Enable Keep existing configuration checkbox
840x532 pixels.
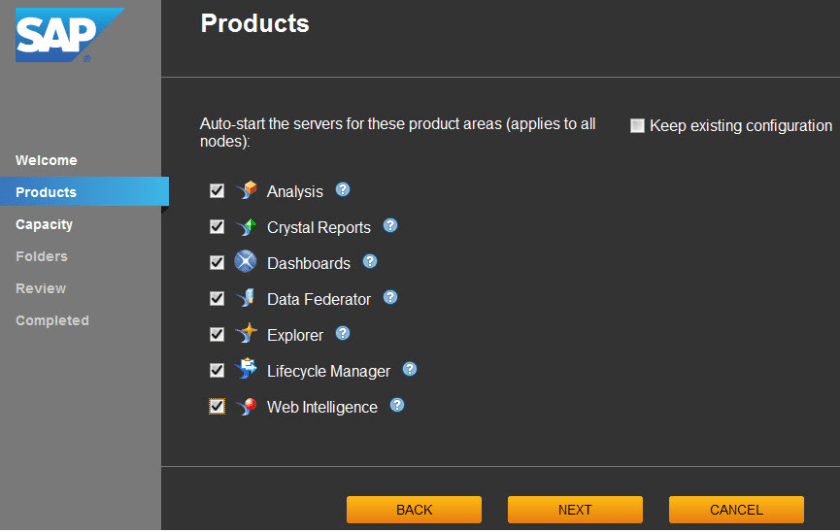click(x=637, y=126)
